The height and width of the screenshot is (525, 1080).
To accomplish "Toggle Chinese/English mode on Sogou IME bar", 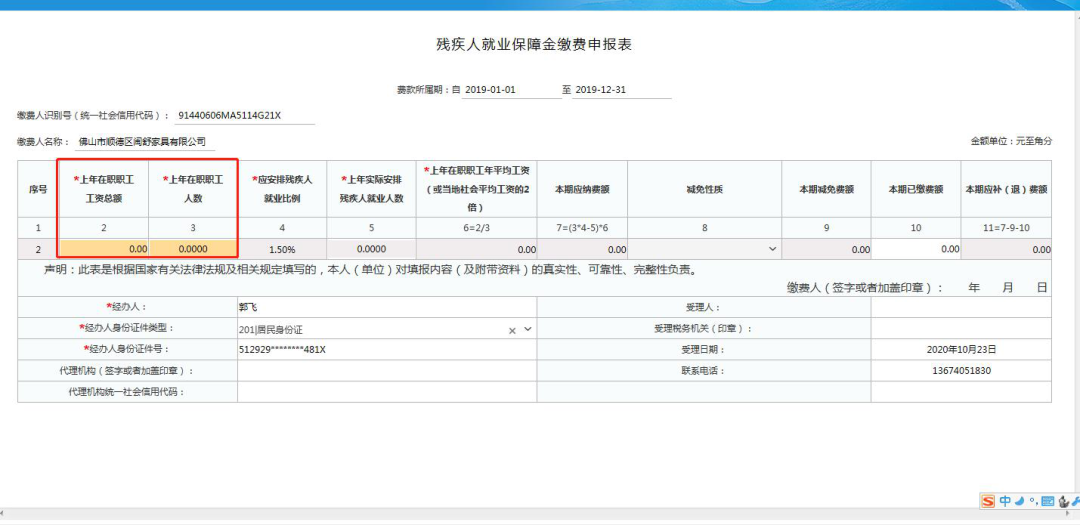I will point(1005,501).
